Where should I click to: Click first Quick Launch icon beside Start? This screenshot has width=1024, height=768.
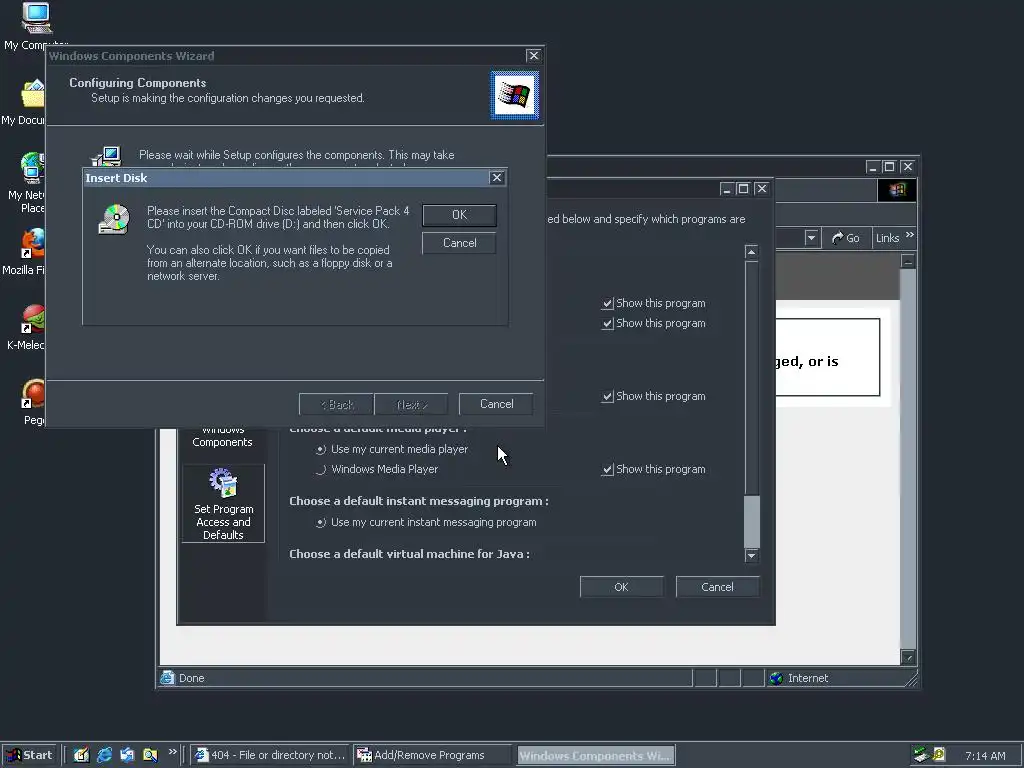(81, 755)
